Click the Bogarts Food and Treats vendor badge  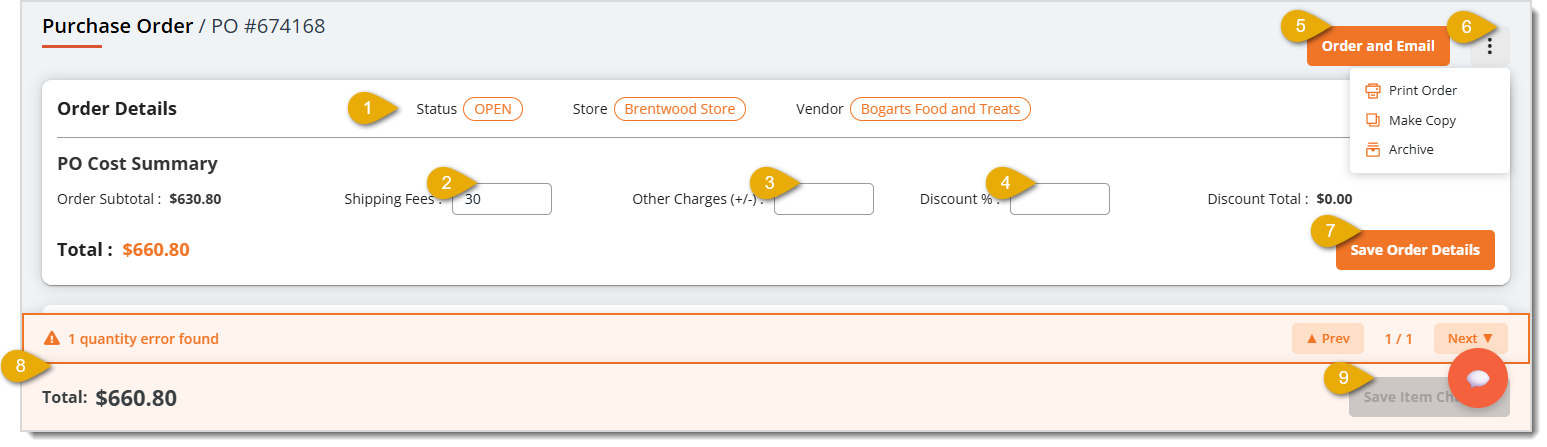(x=940, y=109)
